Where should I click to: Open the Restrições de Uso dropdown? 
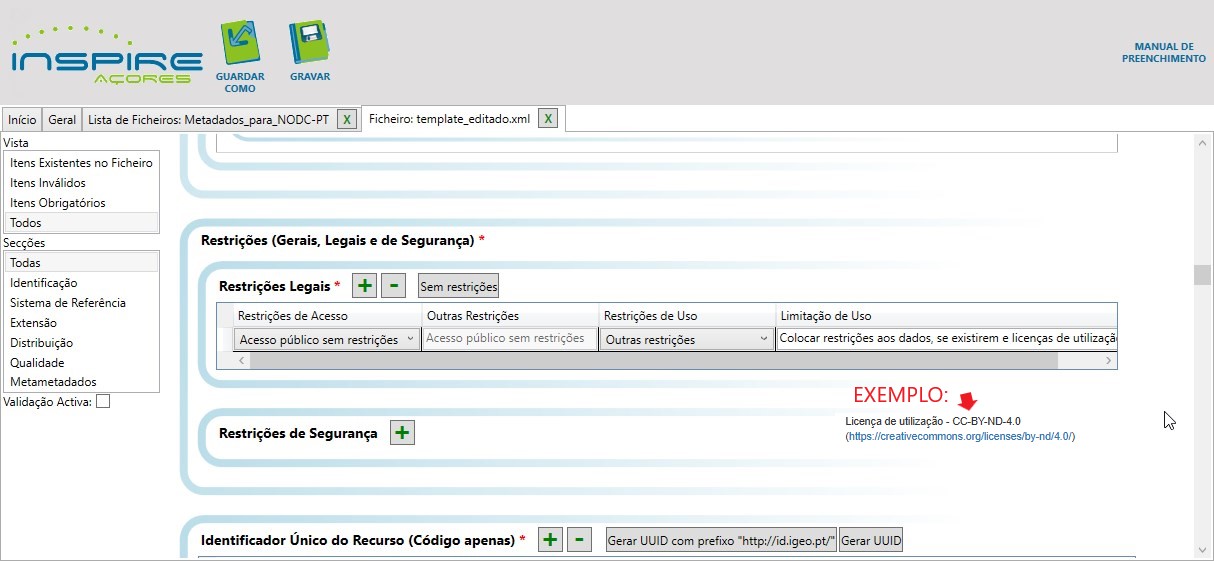point(763,339)
